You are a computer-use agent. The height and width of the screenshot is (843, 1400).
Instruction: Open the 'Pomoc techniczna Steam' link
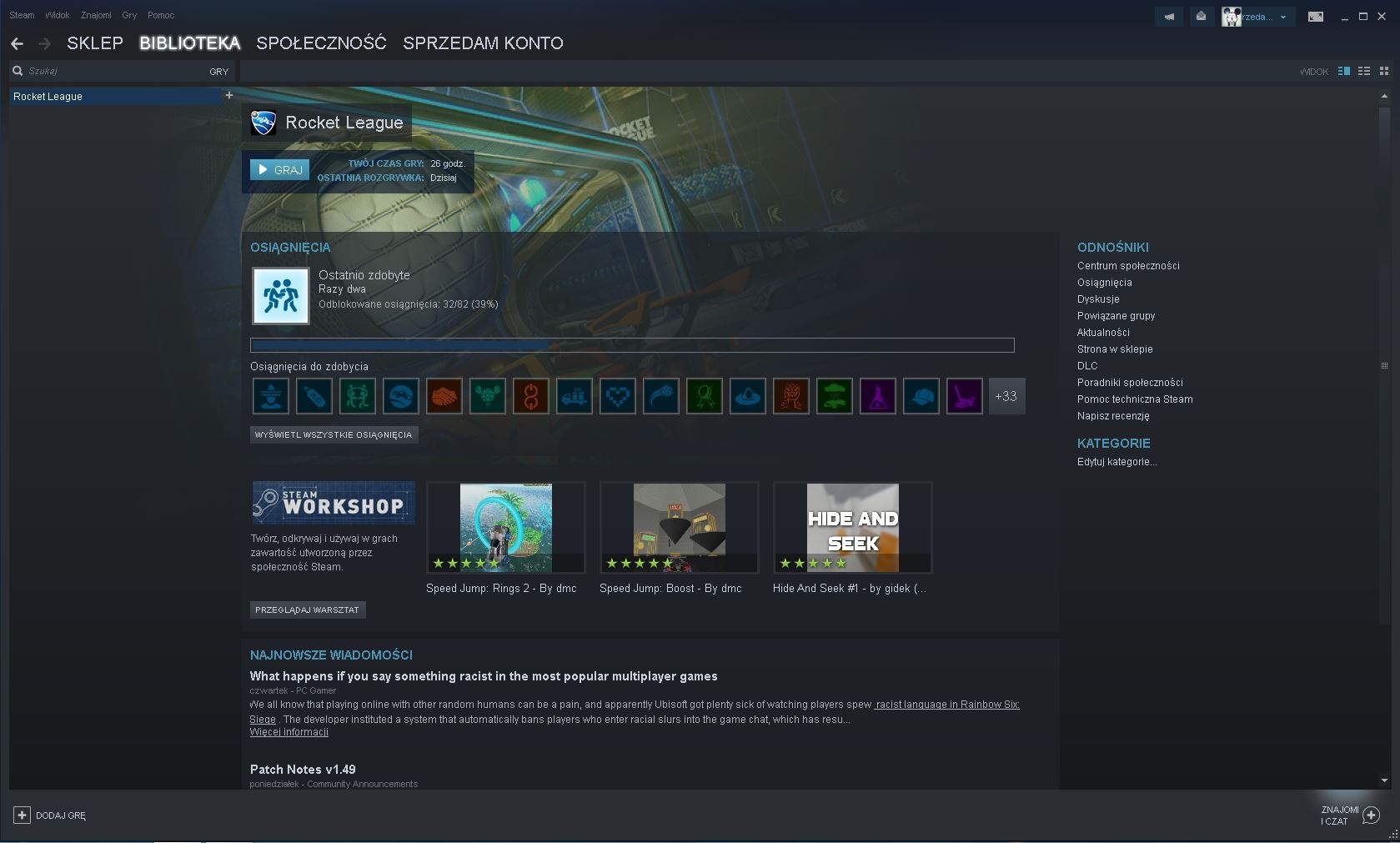click(1135, 399)
